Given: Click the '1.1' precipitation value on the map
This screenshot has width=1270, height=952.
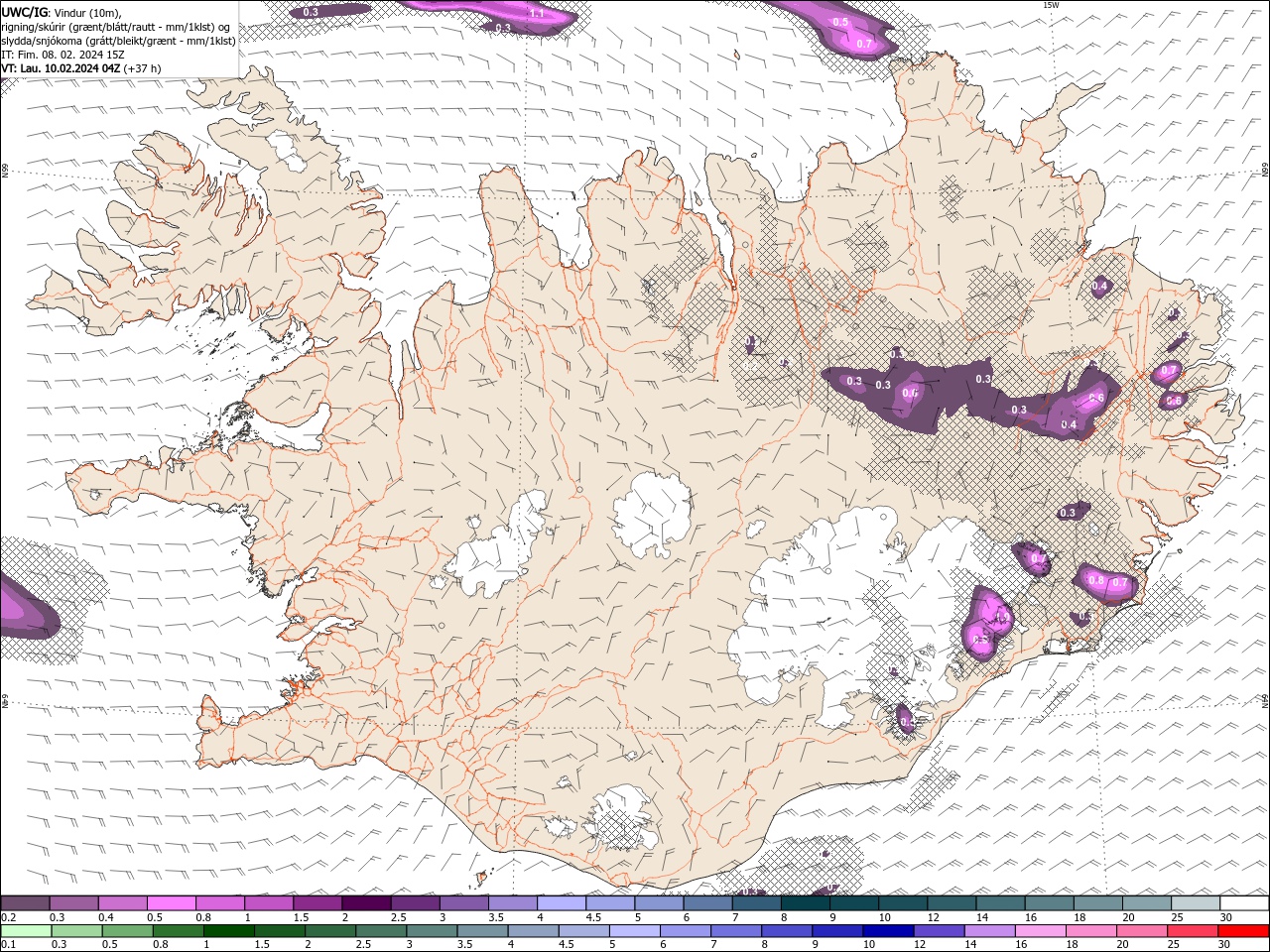Looking at the screenshot, I should (x=537, y=14).
